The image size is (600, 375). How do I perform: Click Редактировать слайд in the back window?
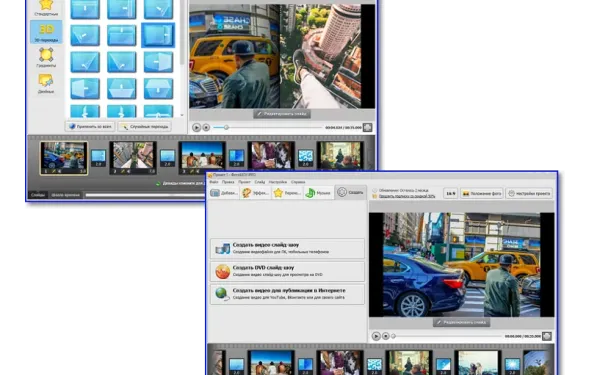(x=282, y=114)
